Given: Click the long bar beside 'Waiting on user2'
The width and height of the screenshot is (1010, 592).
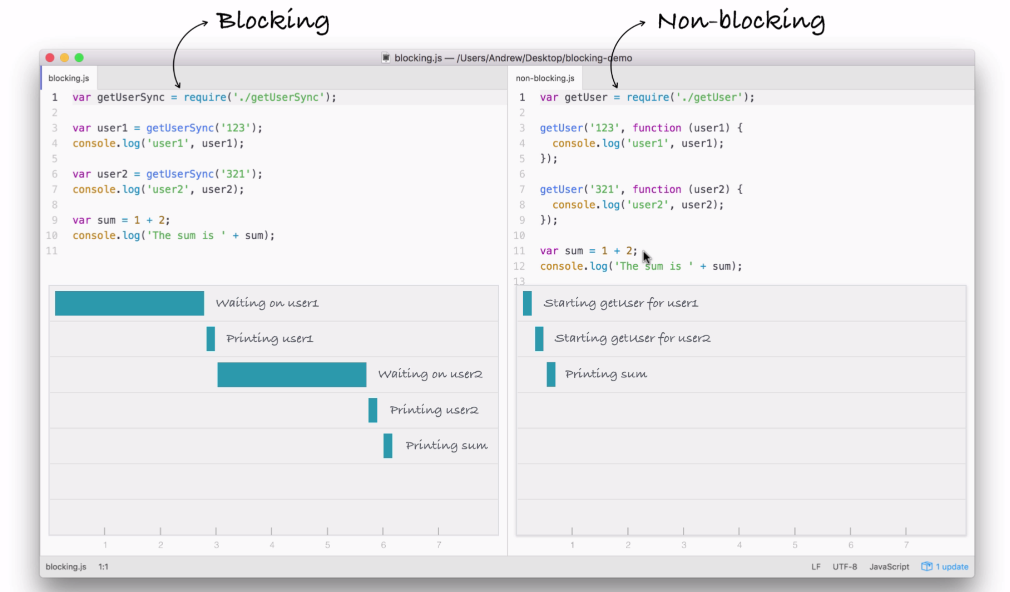Looking at the screenshot, I should [x=292, y=375].
